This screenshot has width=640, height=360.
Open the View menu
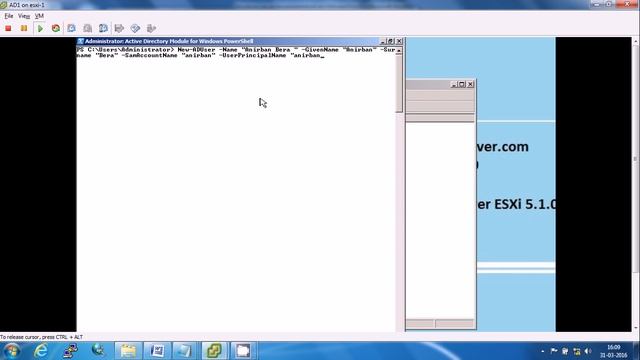[24, 16]
